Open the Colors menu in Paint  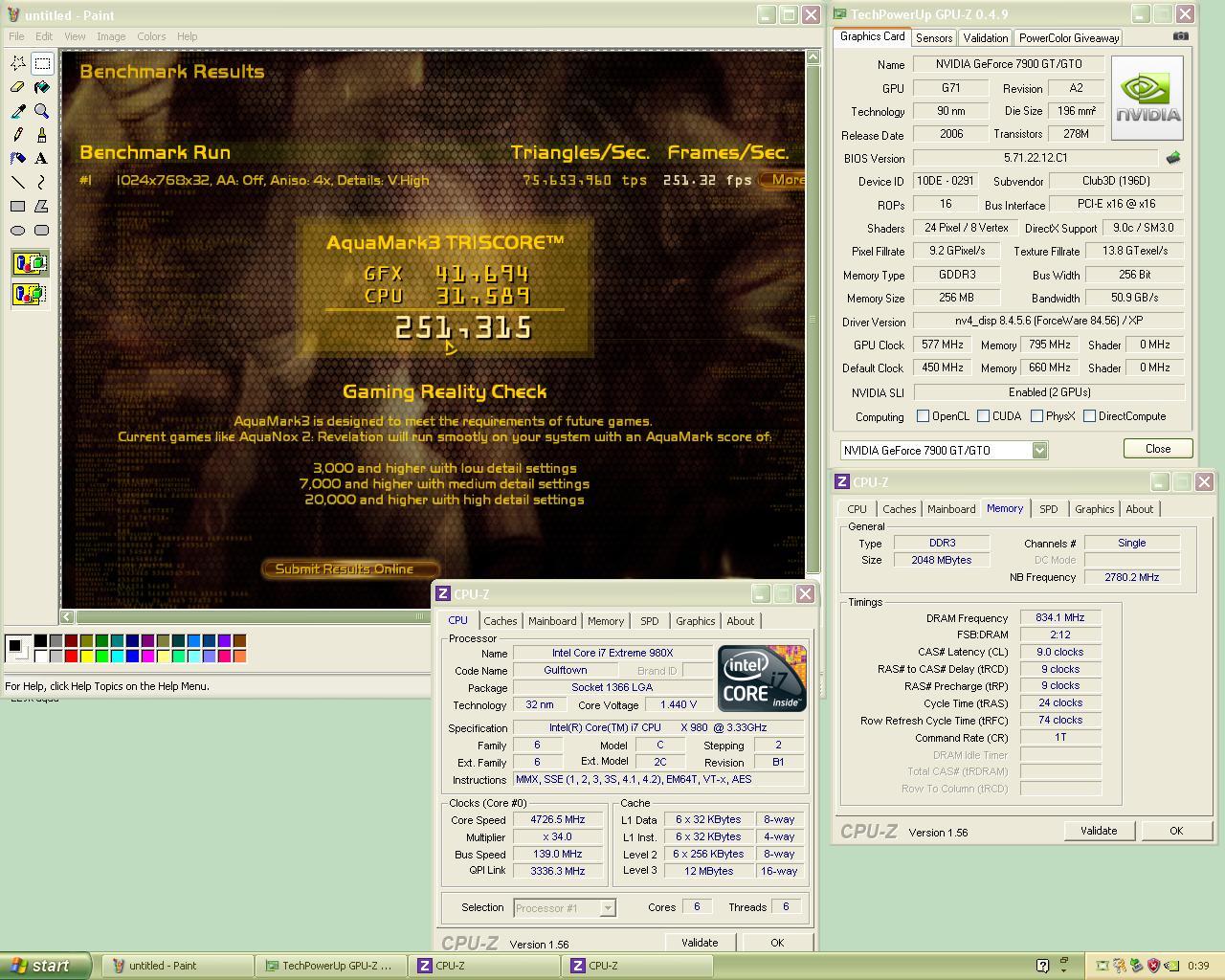[151, 36]
